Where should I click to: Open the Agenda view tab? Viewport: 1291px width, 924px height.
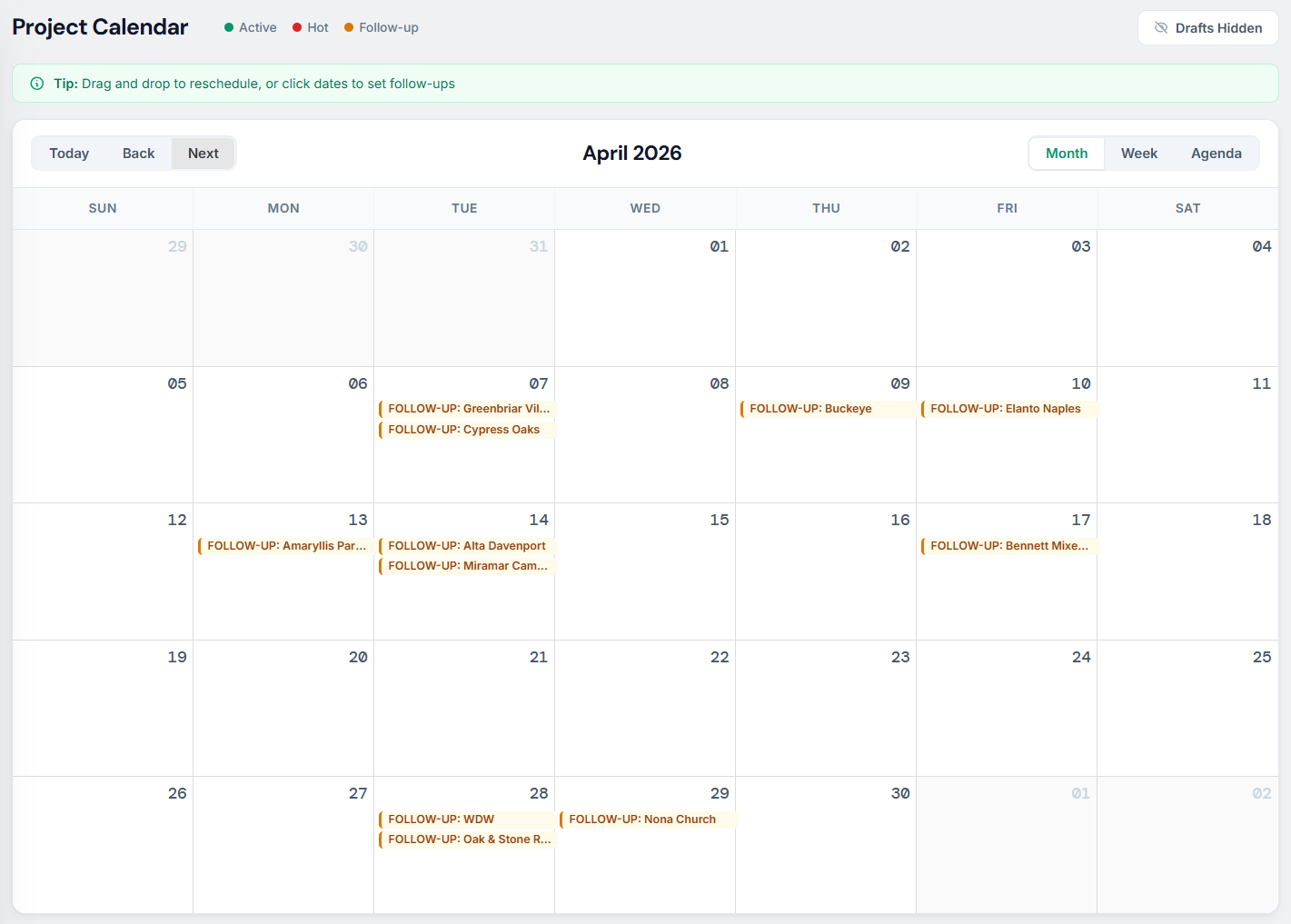1216,154
